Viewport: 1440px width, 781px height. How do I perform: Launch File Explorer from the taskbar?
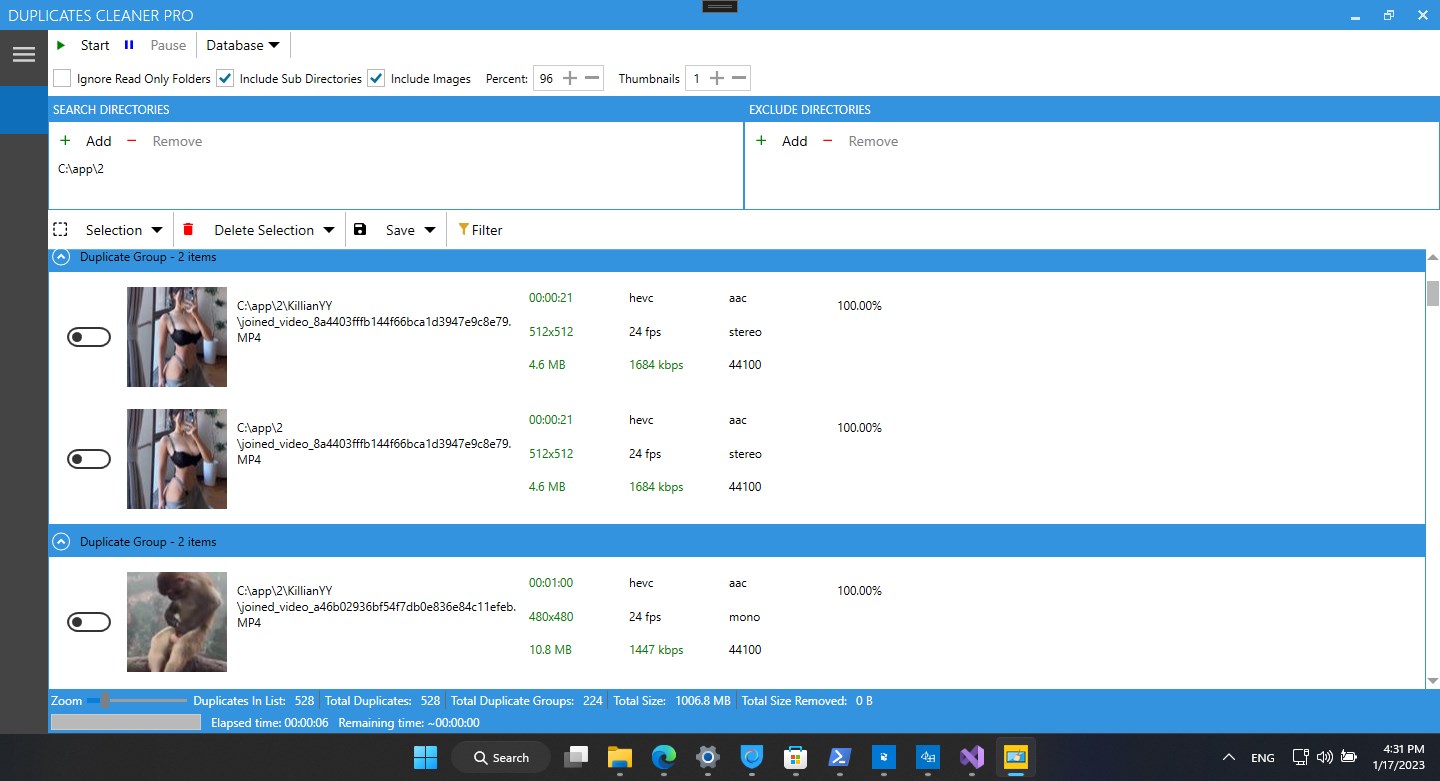click(x=619, y=757)
